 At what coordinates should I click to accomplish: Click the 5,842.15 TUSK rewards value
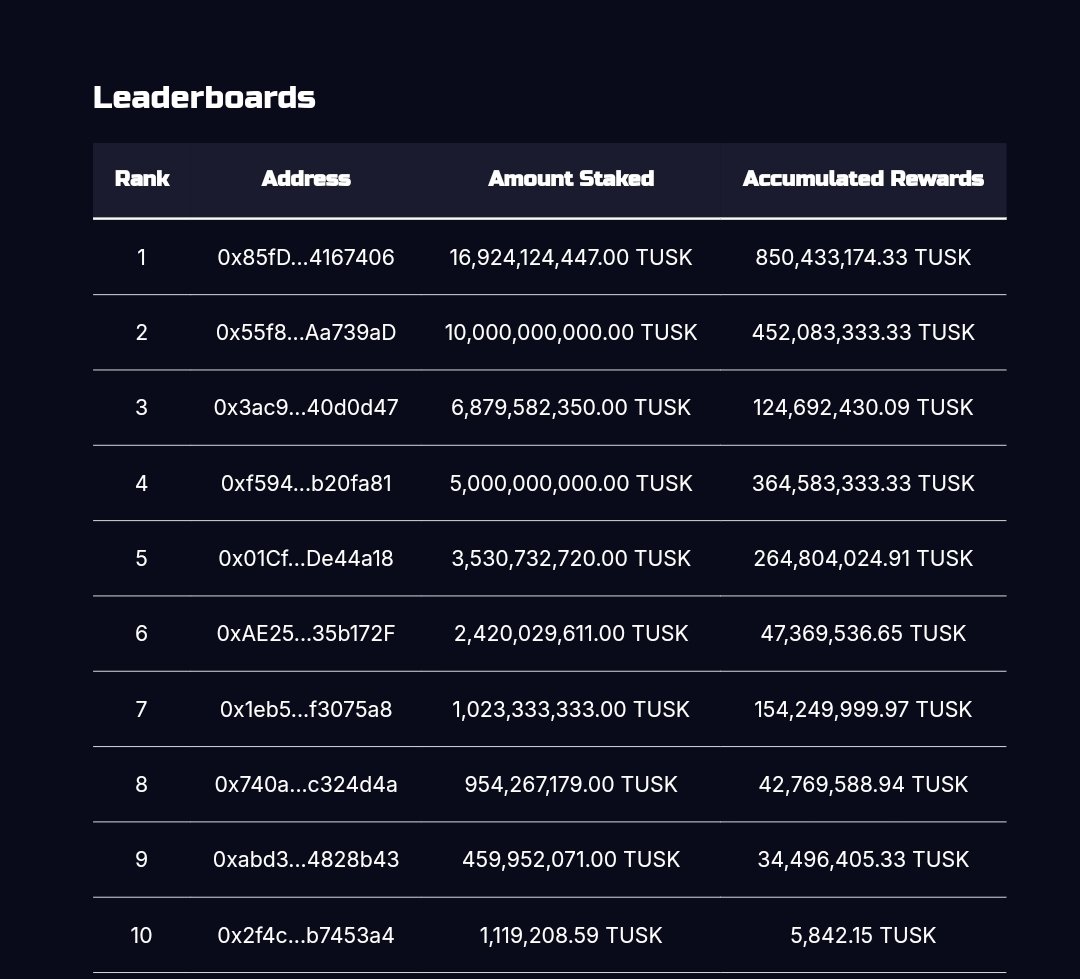(863, 936)
